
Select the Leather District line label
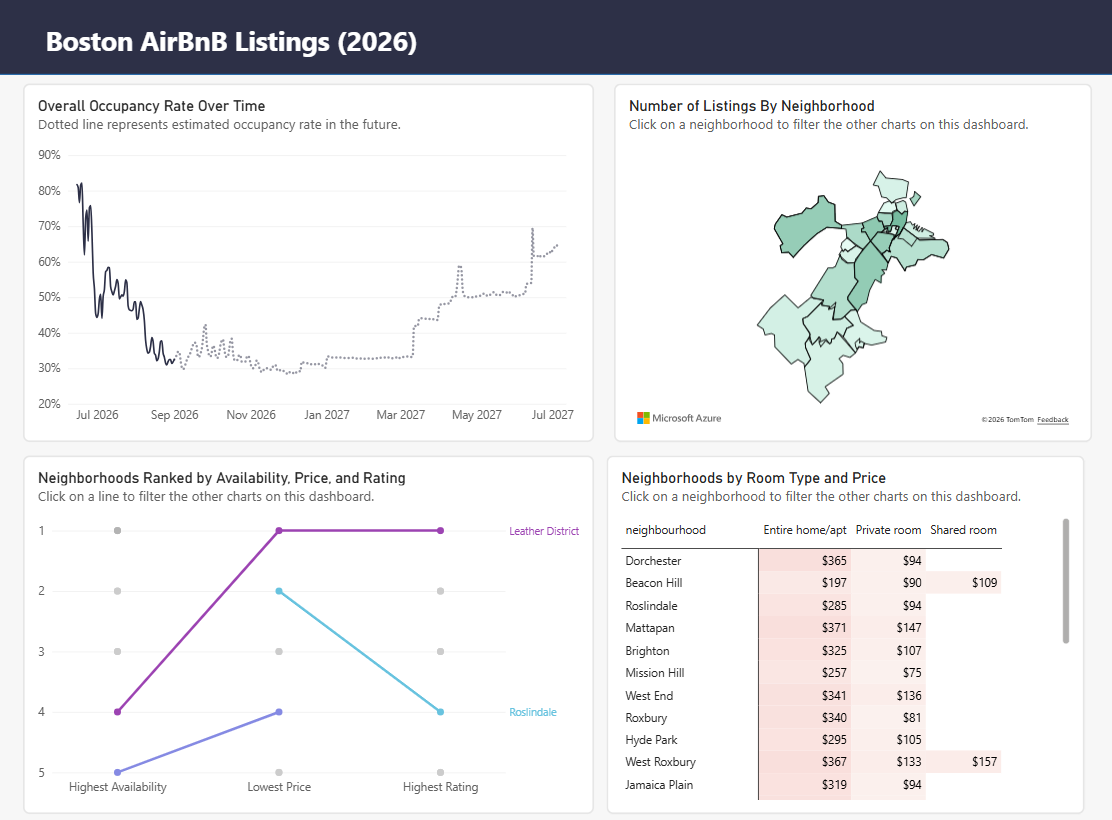pyautogui.click(x=544, y=531)
